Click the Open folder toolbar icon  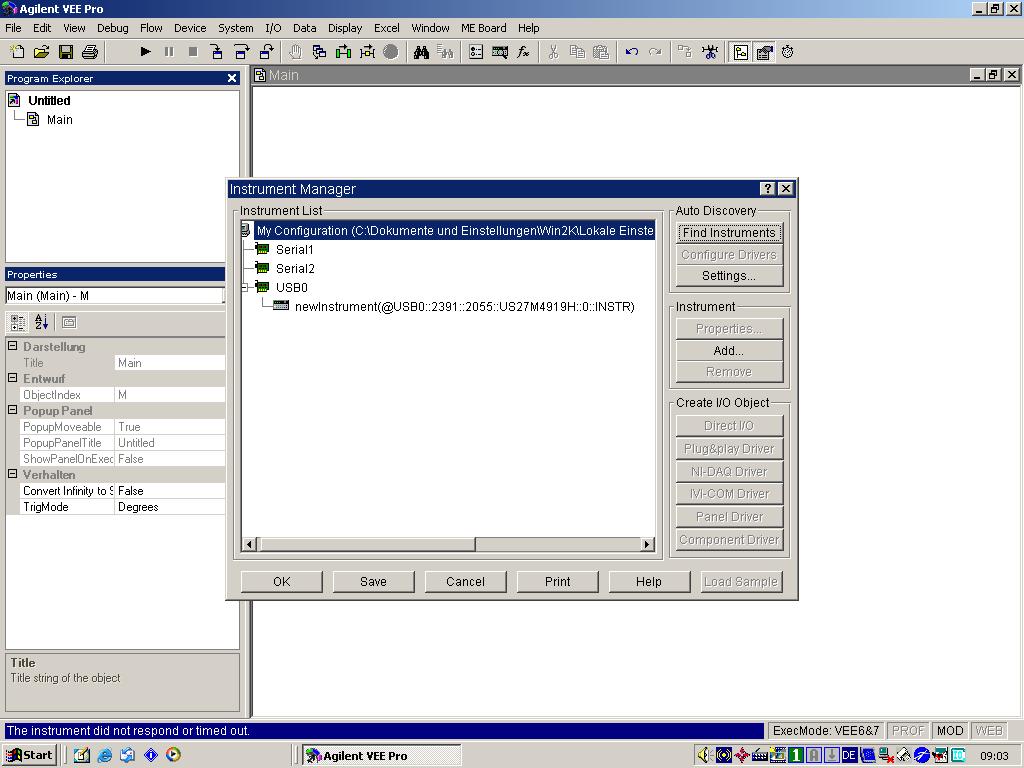41,52
